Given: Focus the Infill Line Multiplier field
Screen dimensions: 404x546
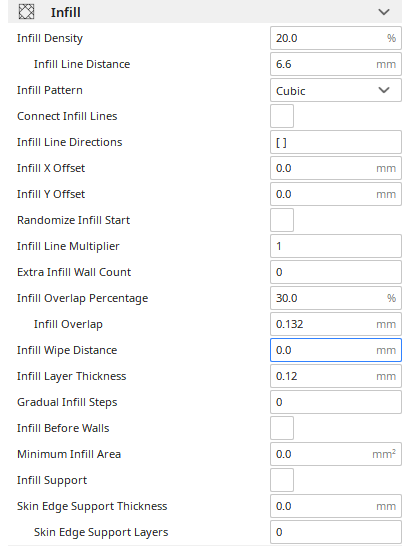Looking at the screenshot, I should pos(336,246).
